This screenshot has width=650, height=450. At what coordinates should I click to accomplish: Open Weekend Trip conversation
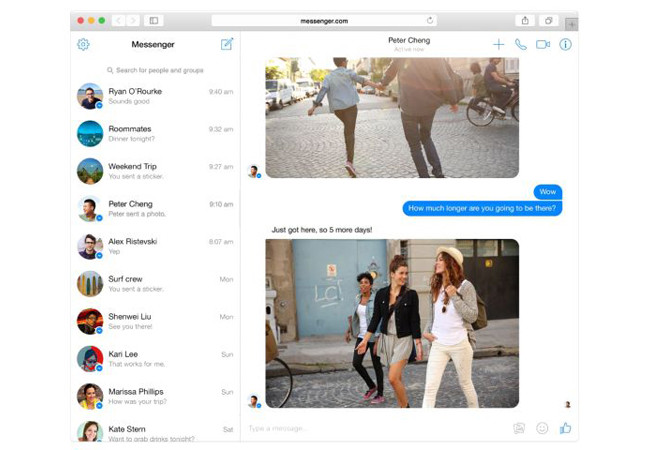click(x=155, y=171)
